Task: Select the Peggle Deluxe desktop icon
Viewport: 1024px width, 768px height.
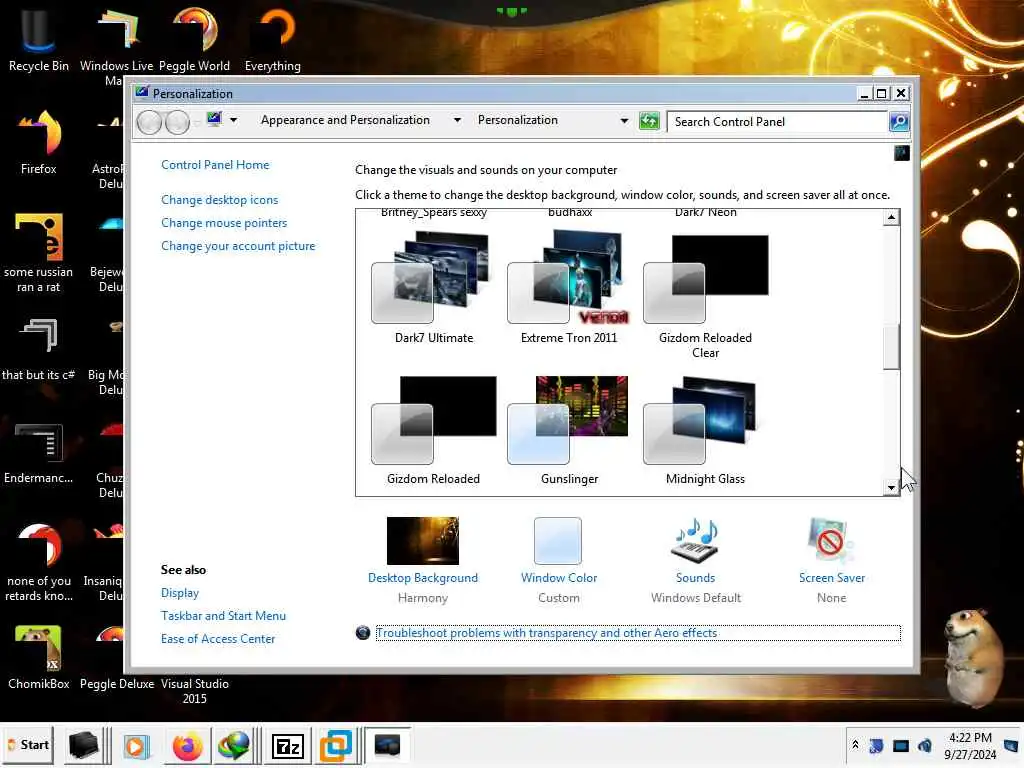Action: tap(117, 657)
